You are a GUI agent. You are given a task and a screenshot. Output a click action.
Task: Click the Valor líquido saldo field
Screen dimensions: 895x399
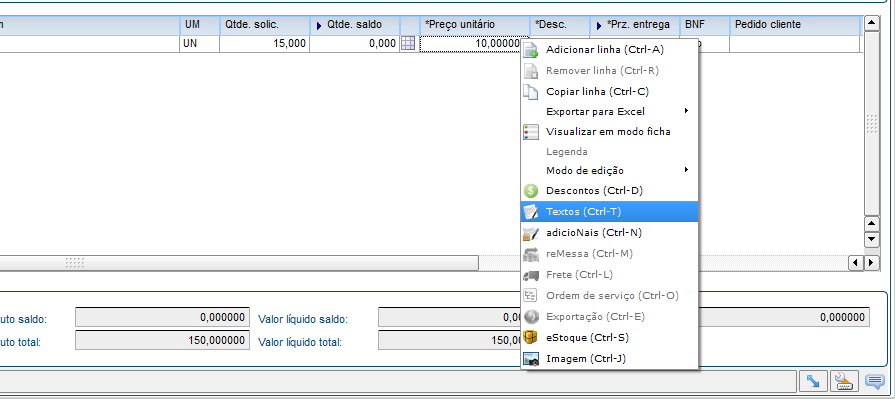pos(450,318)
